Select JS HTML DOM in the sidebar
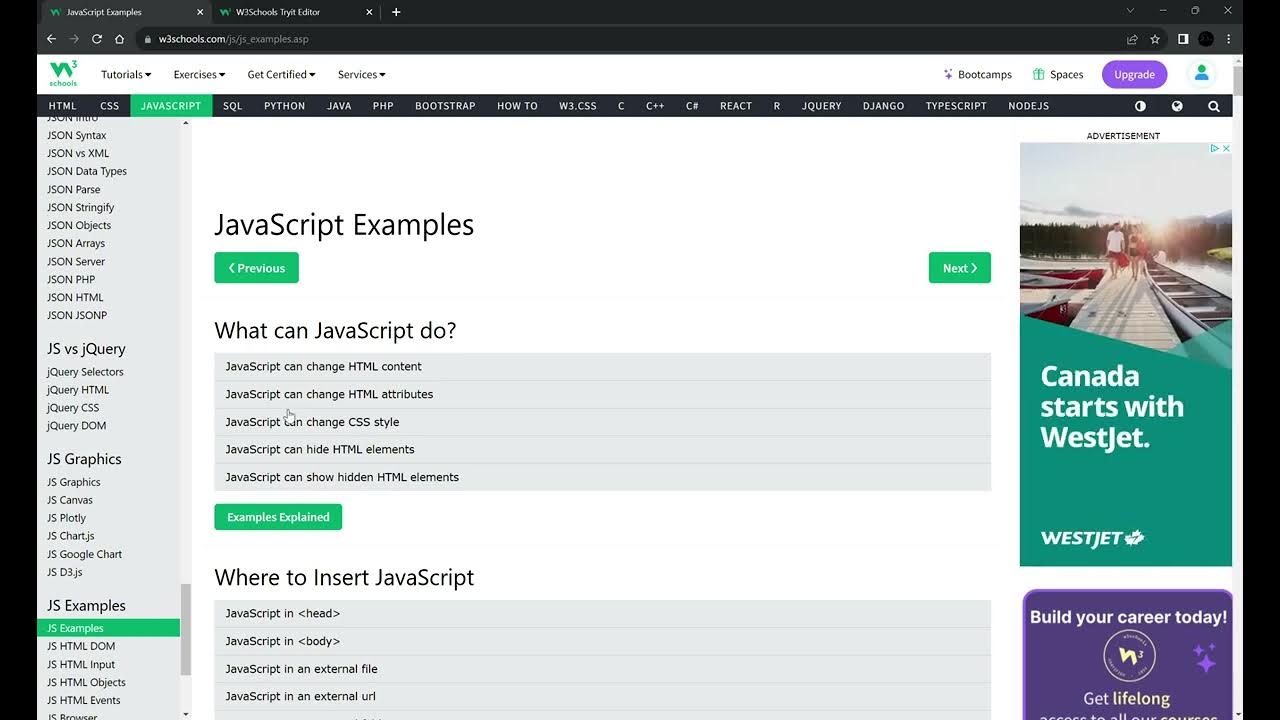The height and width of the screenshot is (720, 1280). click(81, 646)
